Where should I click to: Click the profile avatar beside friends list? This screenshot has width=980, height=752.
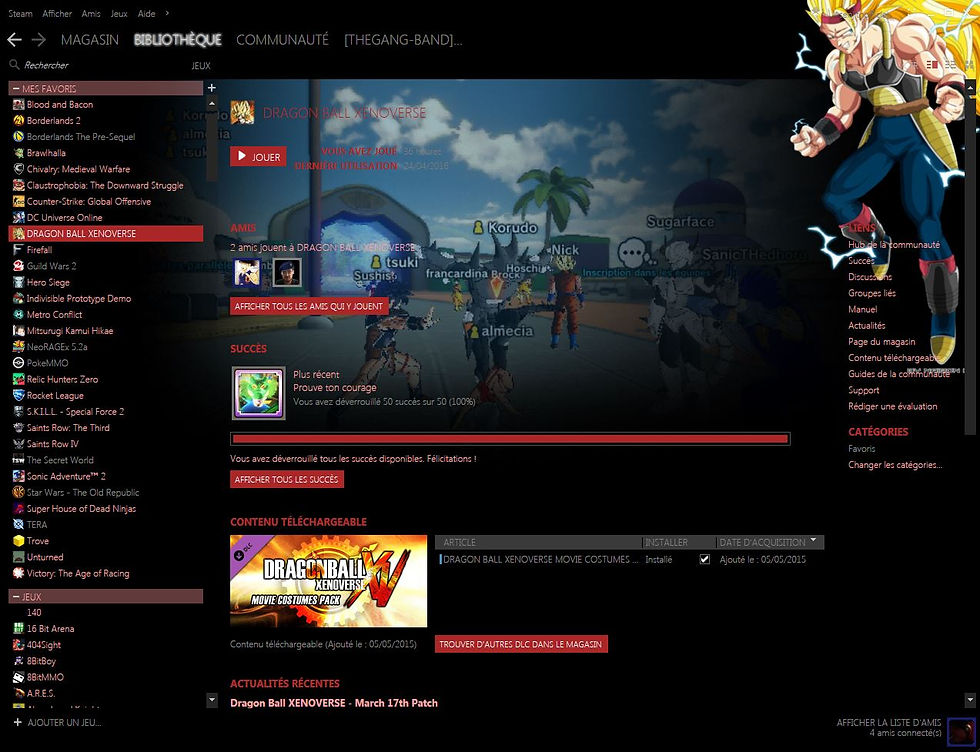(x=961, y=731)
